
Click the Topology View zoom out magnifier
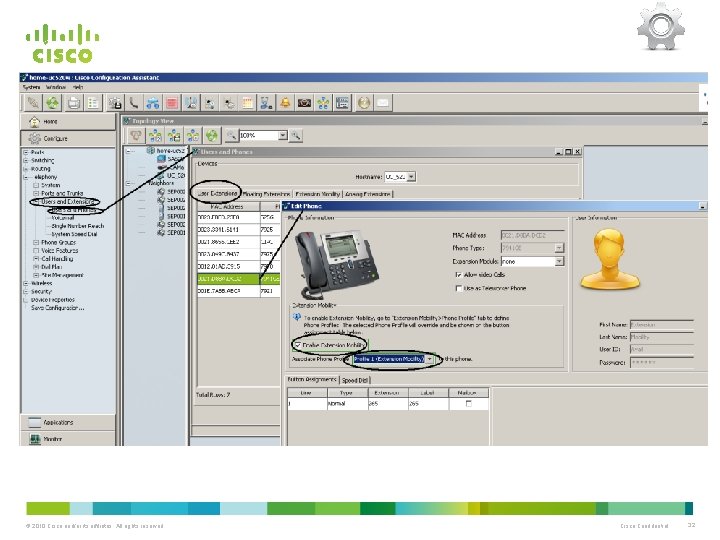coord(231,135)
